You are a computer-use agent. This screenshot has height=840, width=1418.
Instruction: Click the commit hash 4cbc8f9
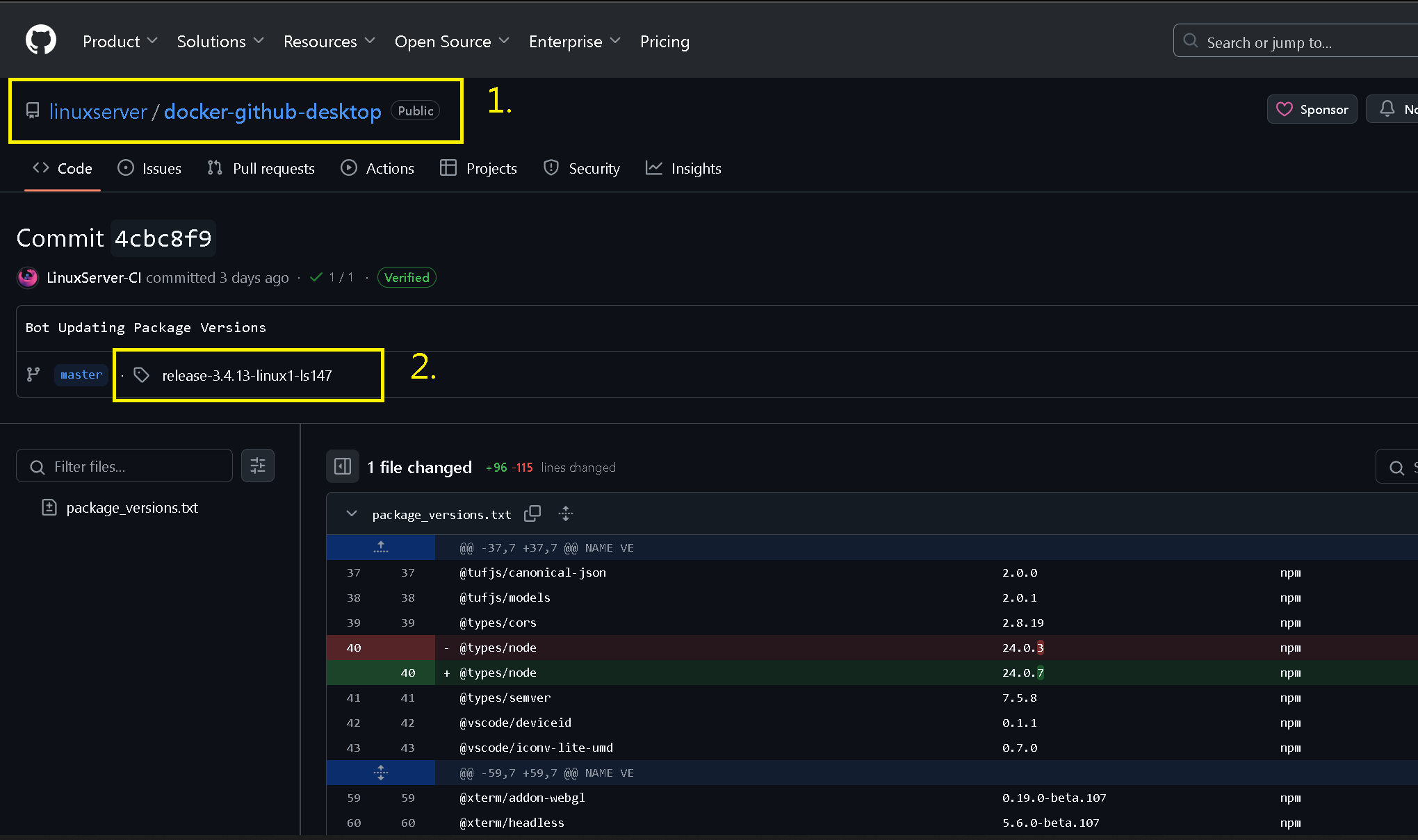(x=163, y=238)
